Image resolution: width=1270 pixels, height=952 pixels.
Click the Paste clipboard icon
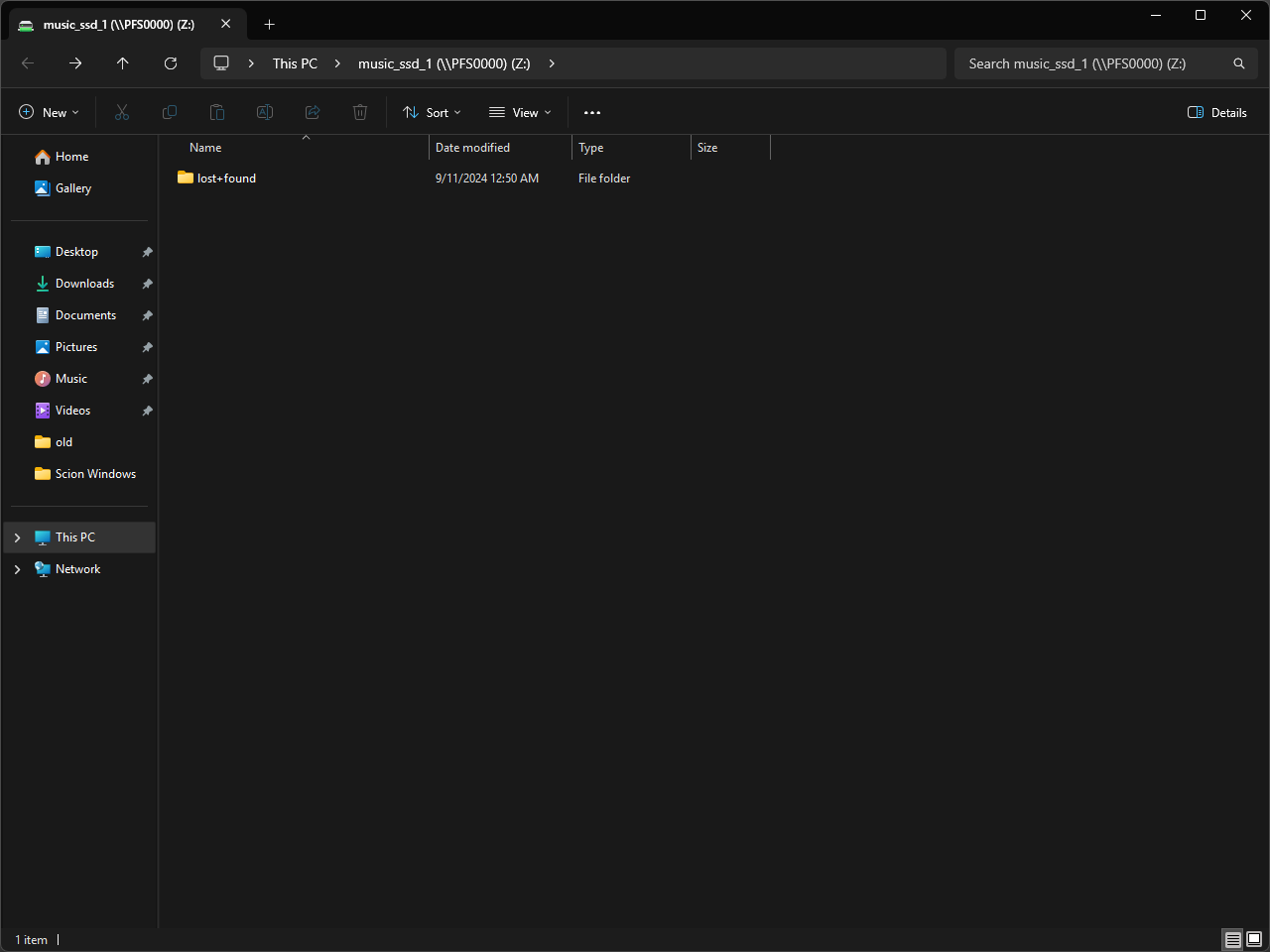pyautogui.click(x=217, y=112)
